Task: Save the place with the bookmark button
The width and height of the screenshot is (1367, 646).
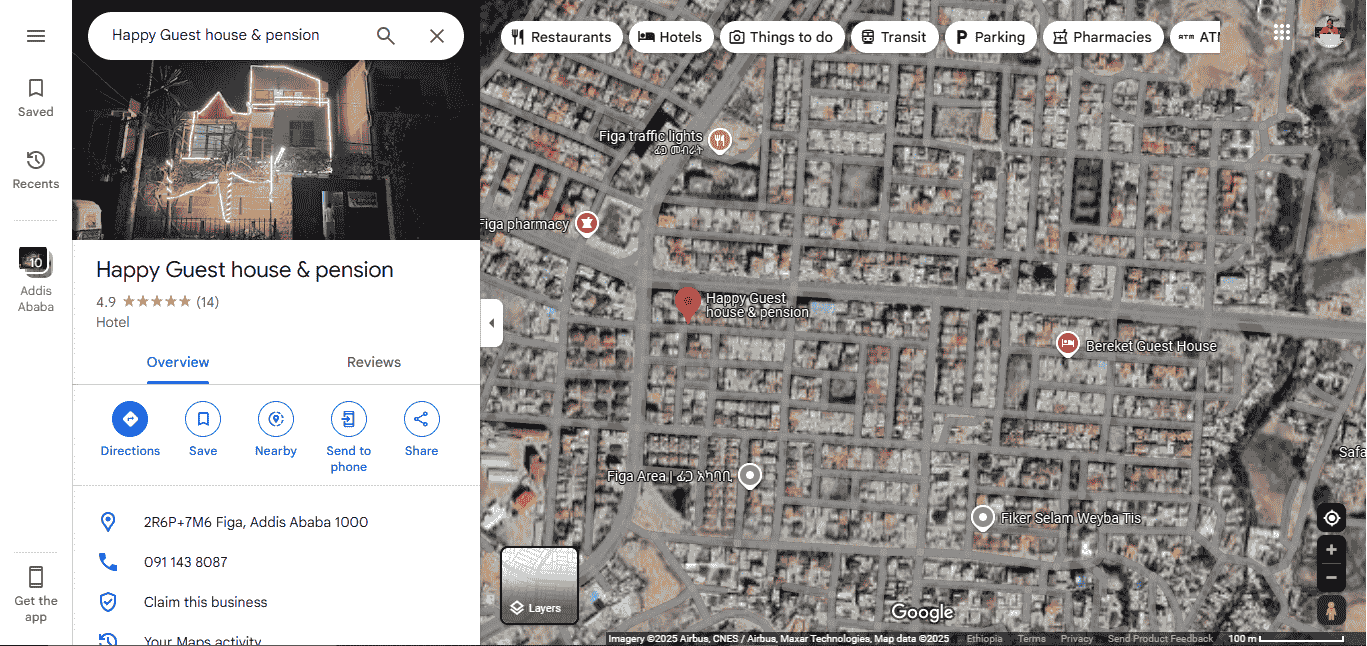Action: click(203, 430)
